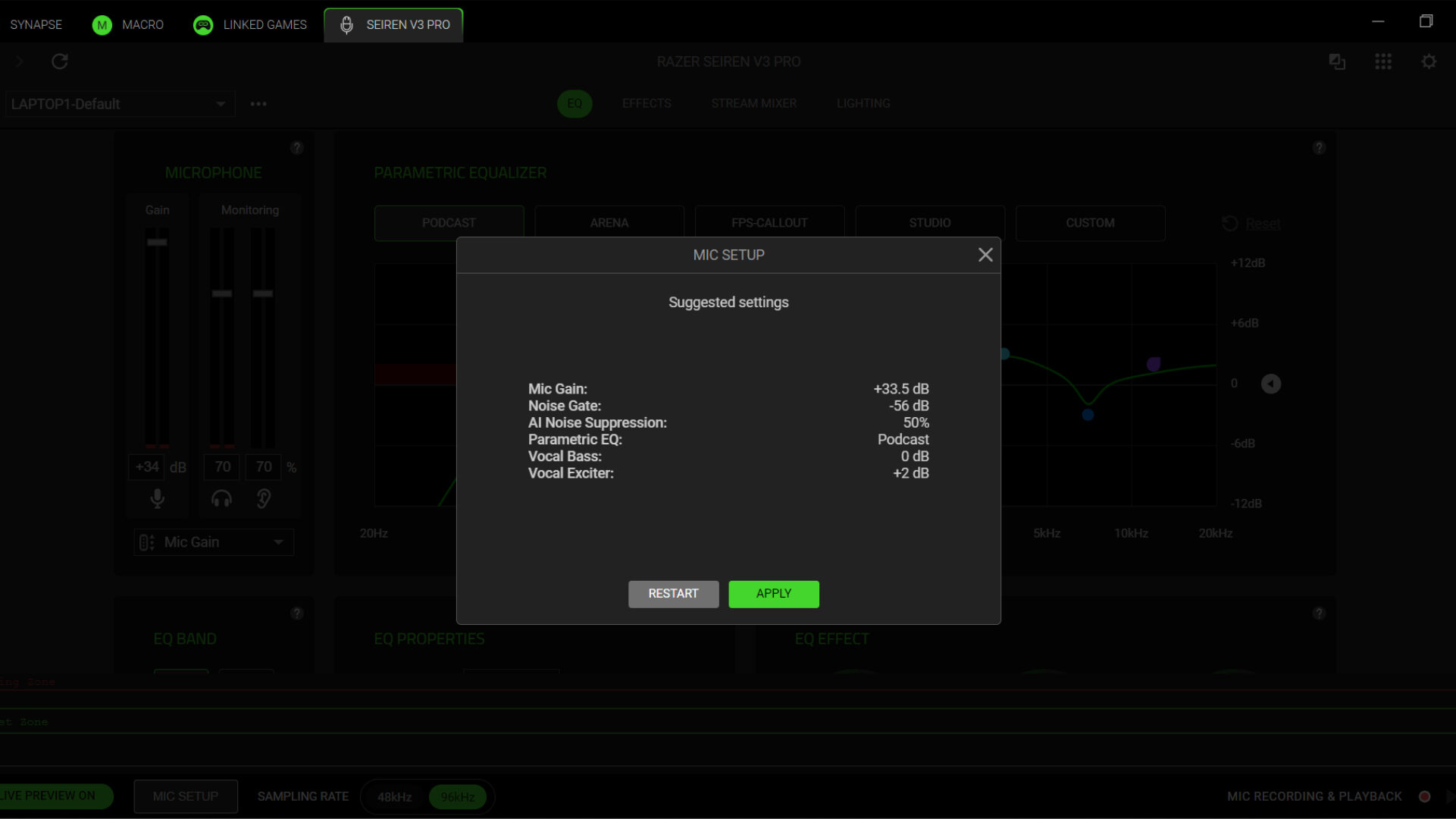Show help for the Parametric Equalizer panel

pyautogui.click(x=1320, y=148)
